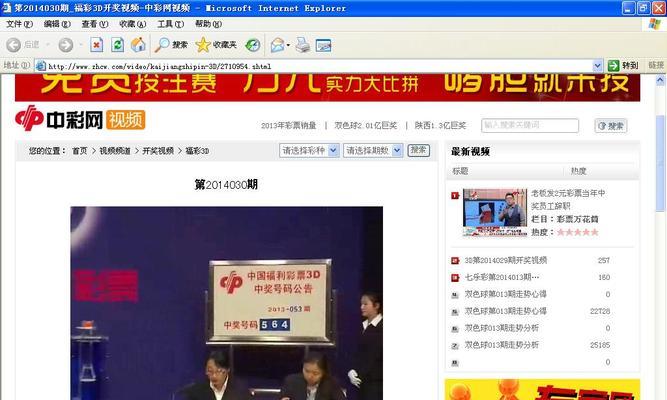
Task: Open 老板发2元彩票当年中奖员工辞职 title link
Action: (x=568, y=200)
